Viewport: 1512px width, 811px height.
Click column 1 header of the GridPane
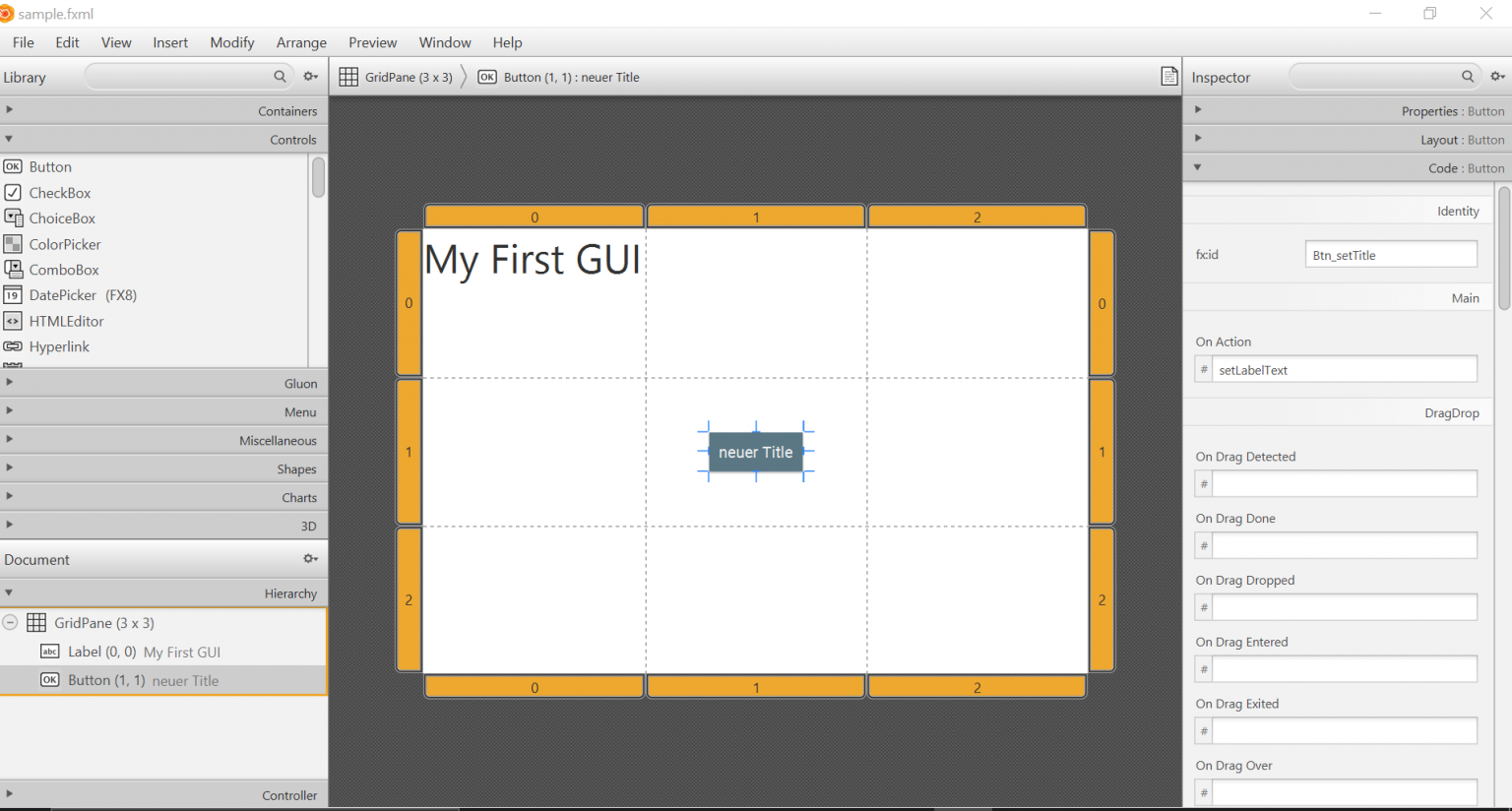pyautogui.click(x=756, y=217)
